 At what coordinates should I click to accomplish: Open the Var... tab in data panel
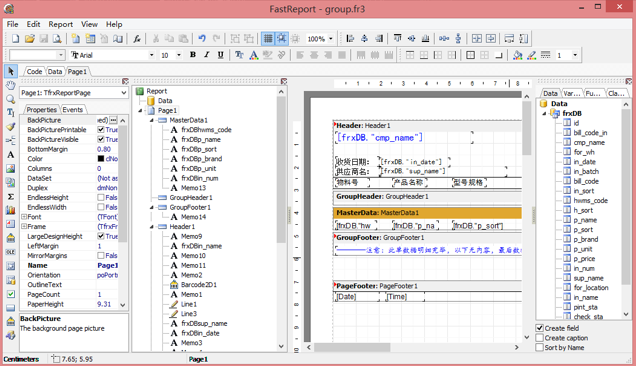(572, 93)
